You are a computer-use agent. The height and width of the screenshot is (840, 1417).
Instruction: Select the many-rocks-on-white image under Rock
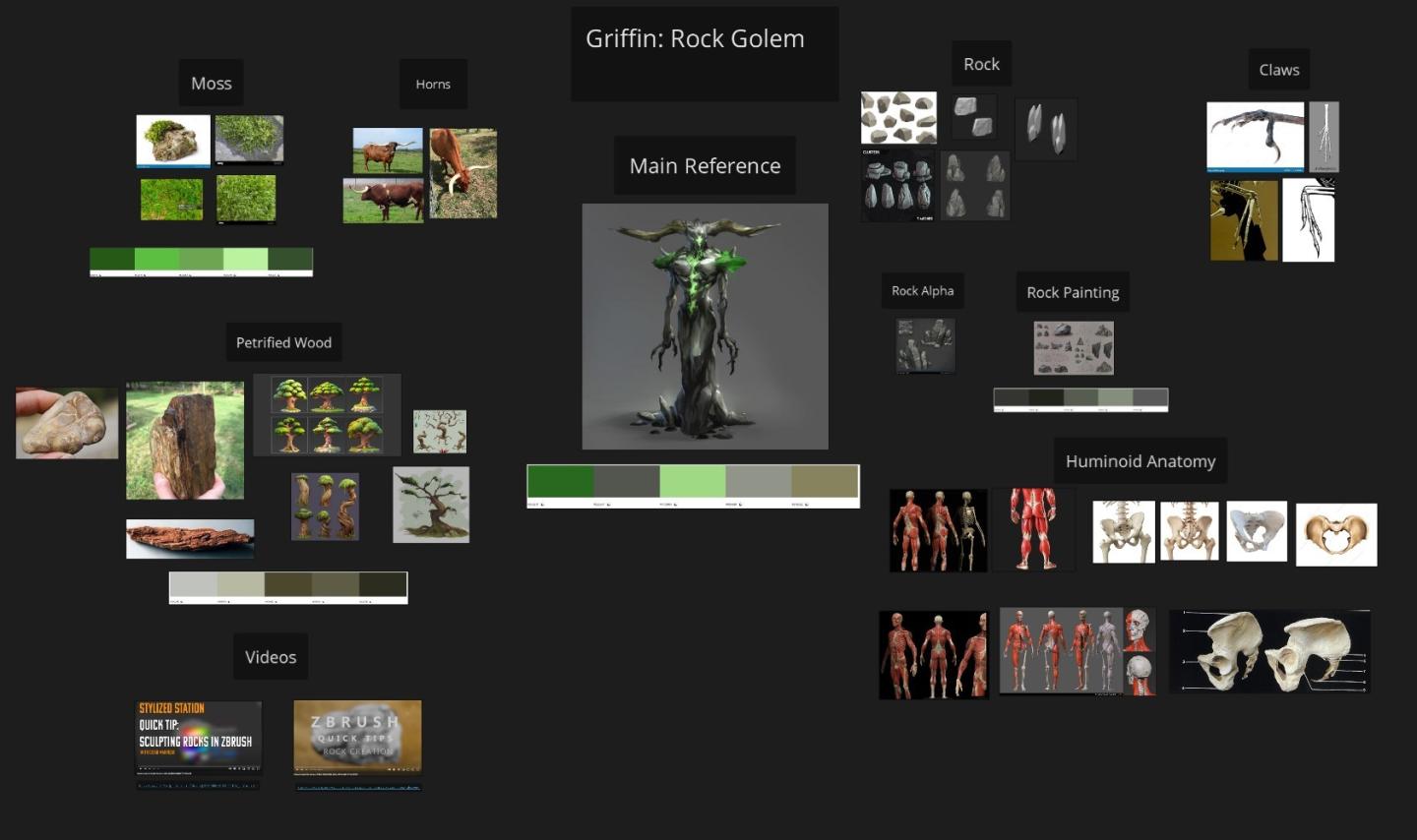pyautogui.click(x=898, y=118)
